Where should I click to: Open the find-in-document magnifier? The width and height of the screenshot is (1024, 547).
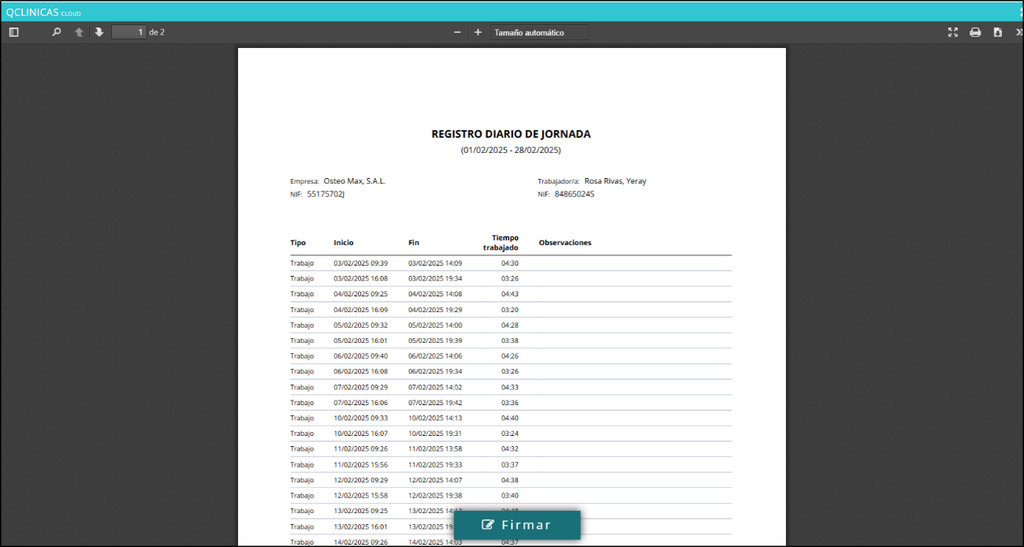pyautogui.click(x=57, y=32)
